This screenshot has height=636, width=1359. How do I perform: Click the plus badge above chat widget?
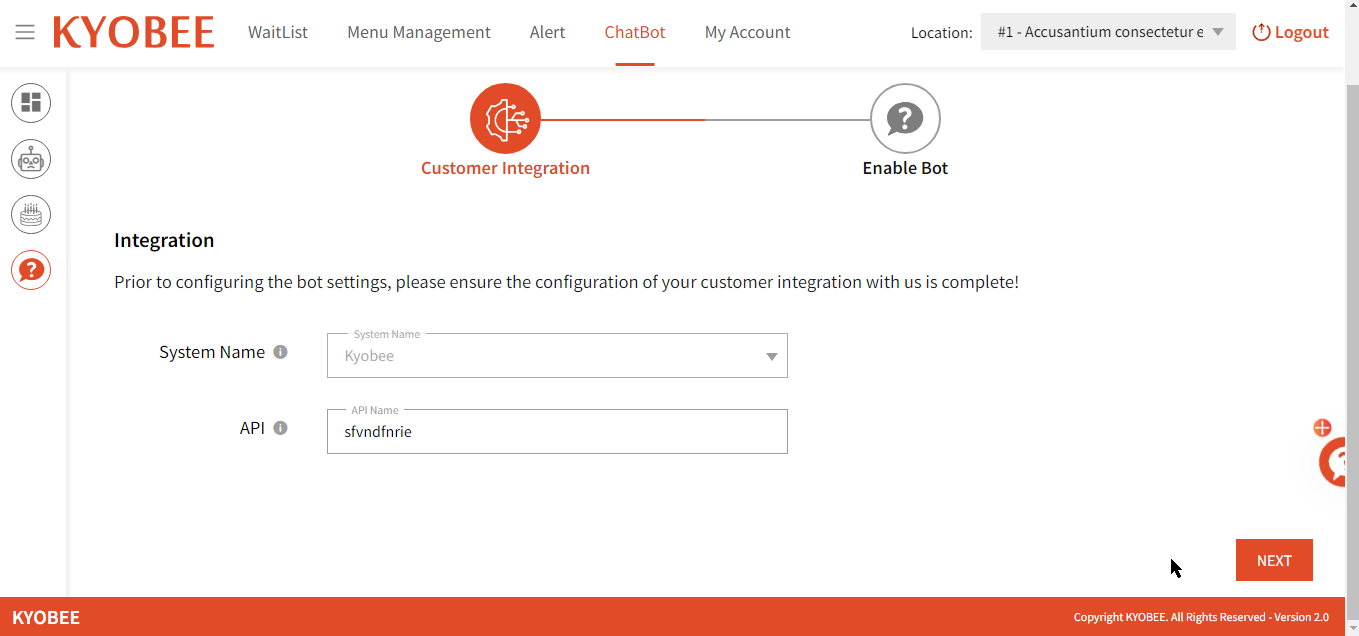click(1322, 428)
